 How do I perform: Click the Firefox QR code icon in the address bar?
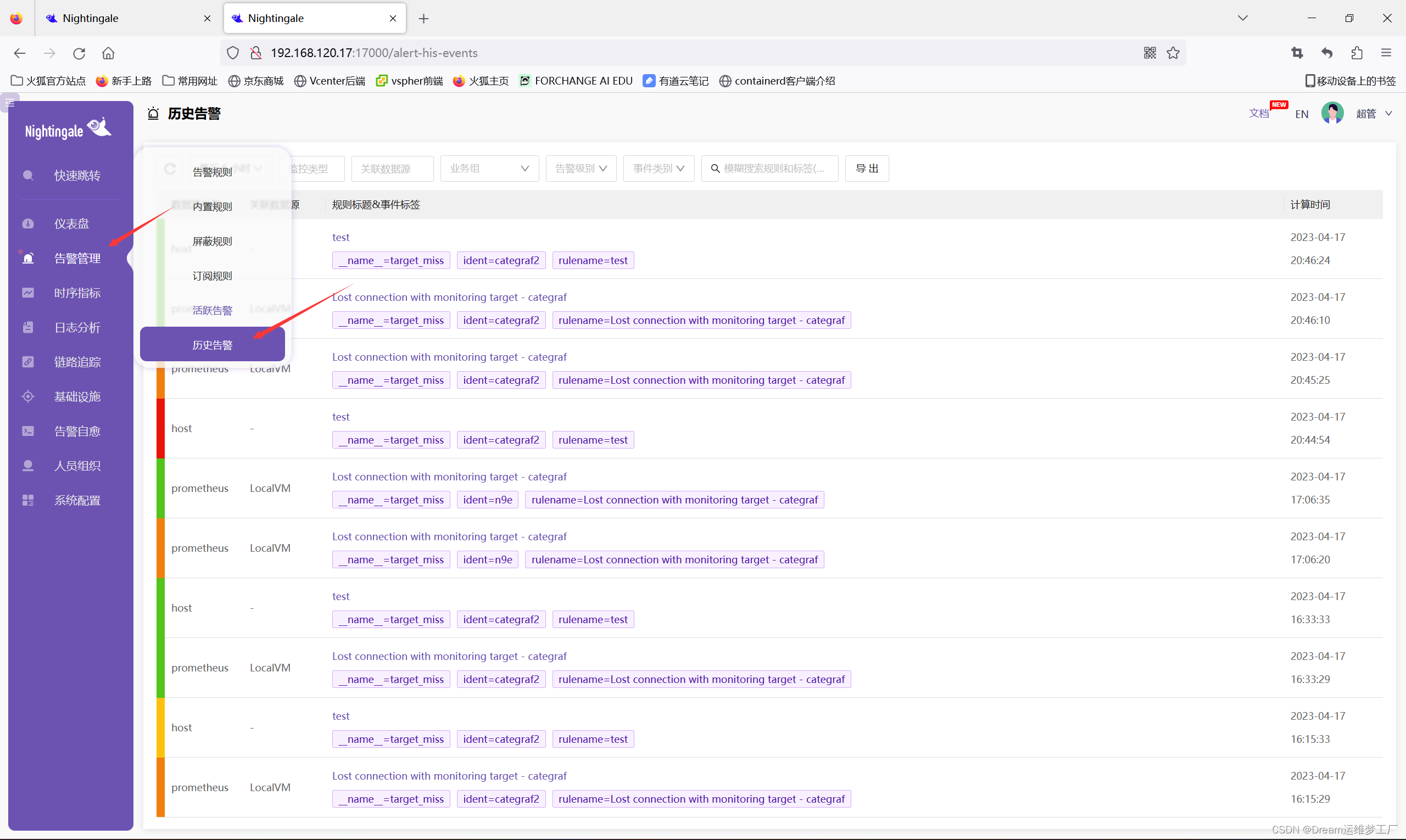coord(1150,53)
